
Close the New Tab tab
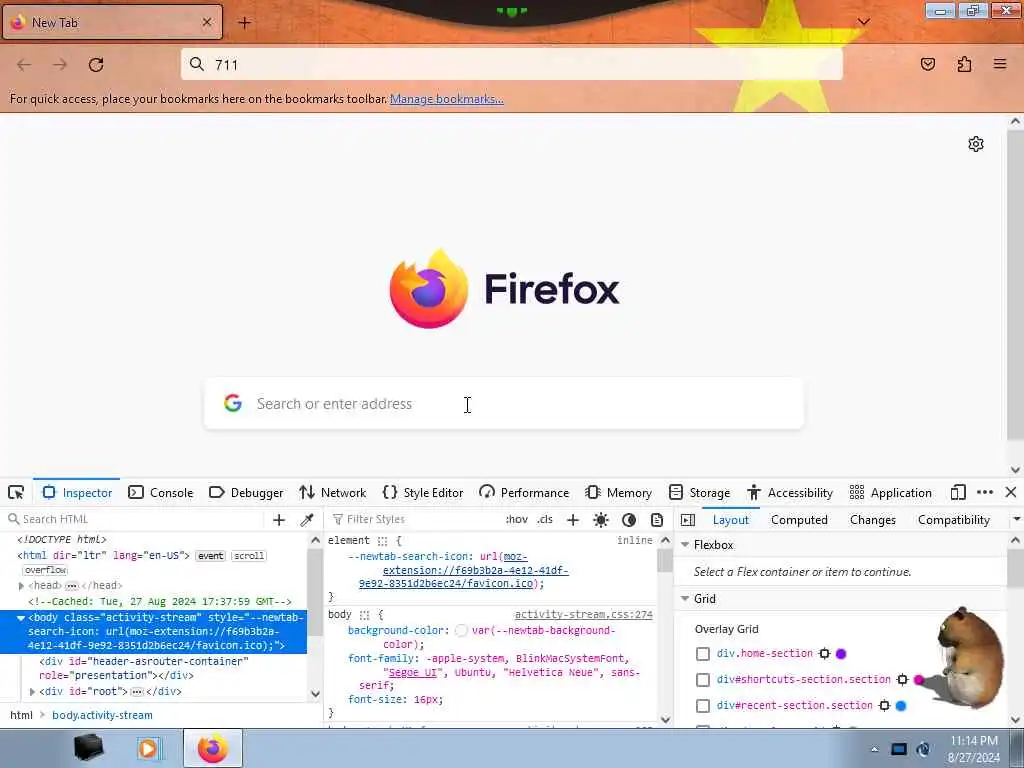(x=207, y=22)
